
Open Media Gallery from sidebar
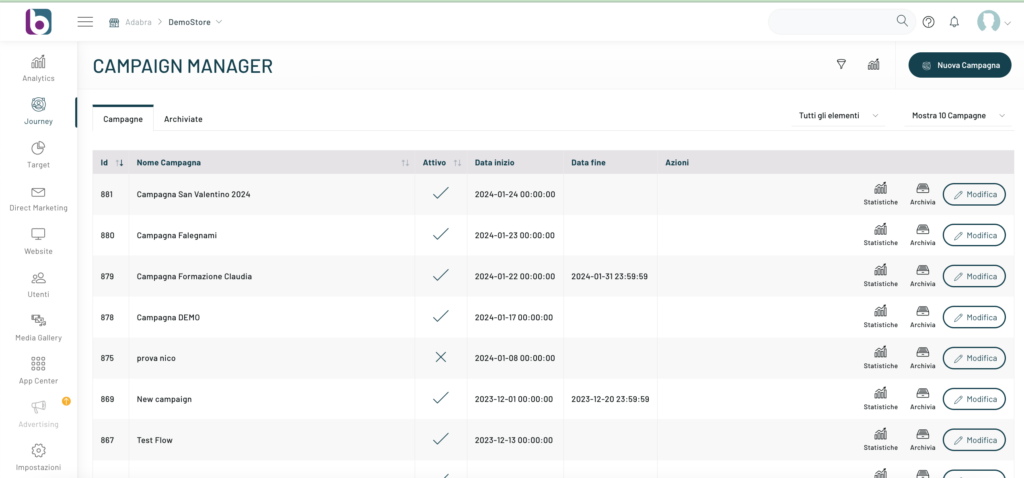pos(38,321)
